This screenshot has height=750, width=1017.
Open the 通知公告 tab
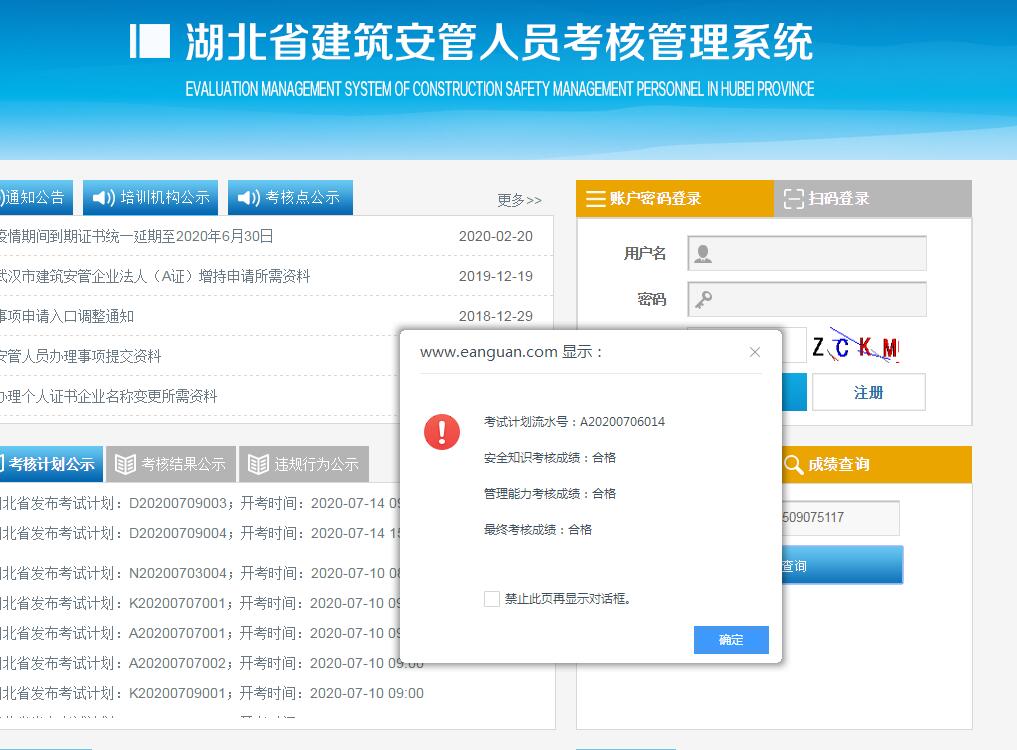click(x=36, y=197)
